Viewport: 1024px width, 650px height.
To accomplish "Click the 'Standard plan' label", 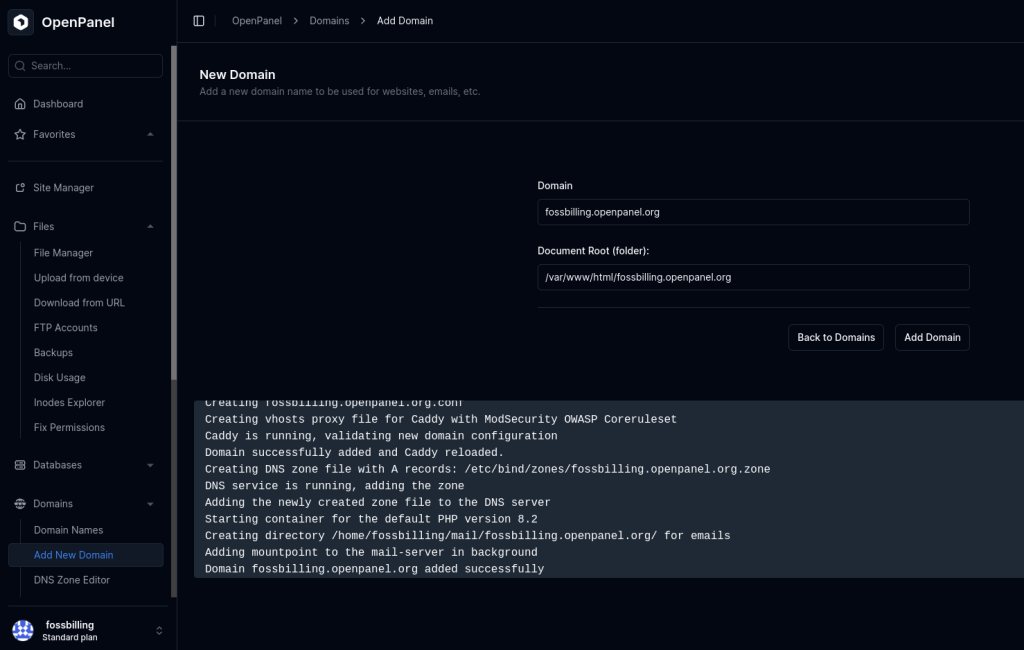I will (70, 638).
